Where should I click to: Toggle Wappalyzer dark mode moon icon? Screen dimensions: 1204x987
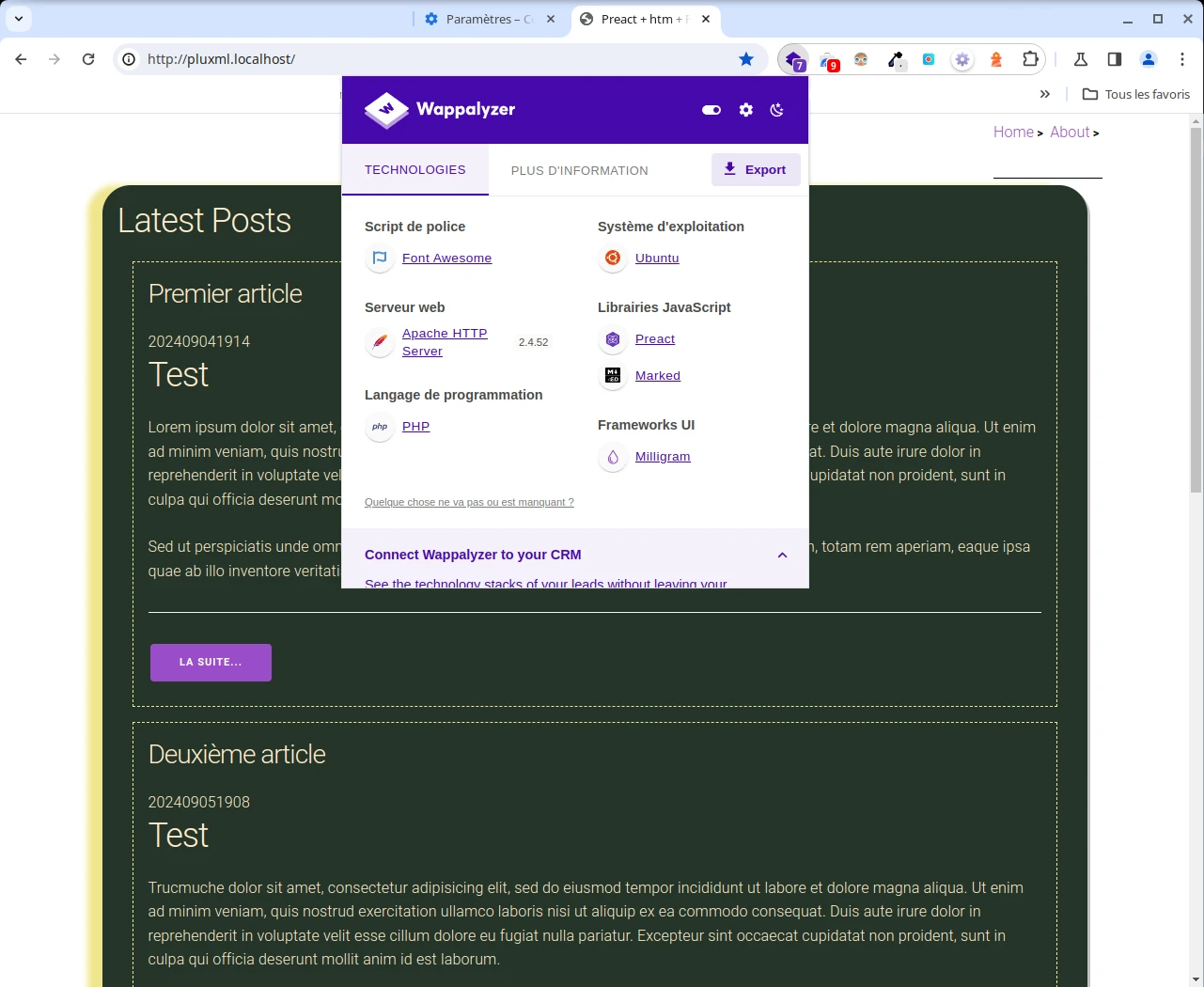click(x=777, y=110)
